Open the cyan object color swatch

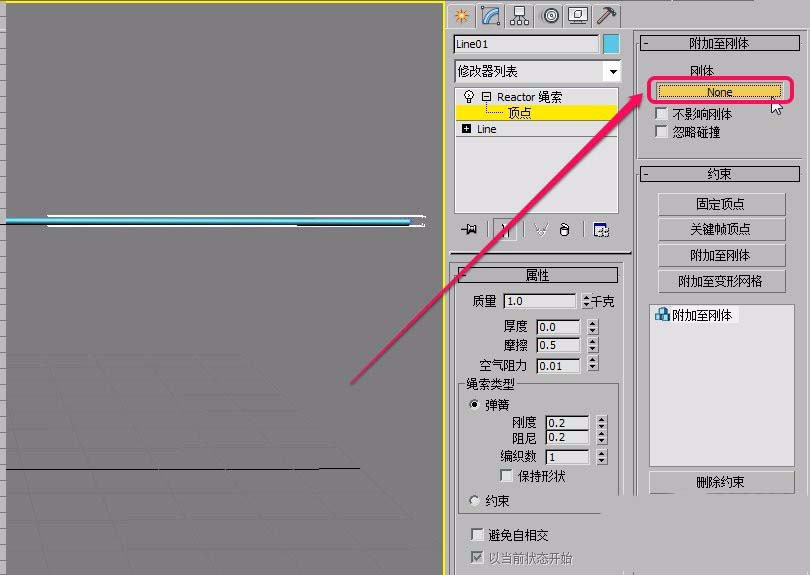(611, 44)
